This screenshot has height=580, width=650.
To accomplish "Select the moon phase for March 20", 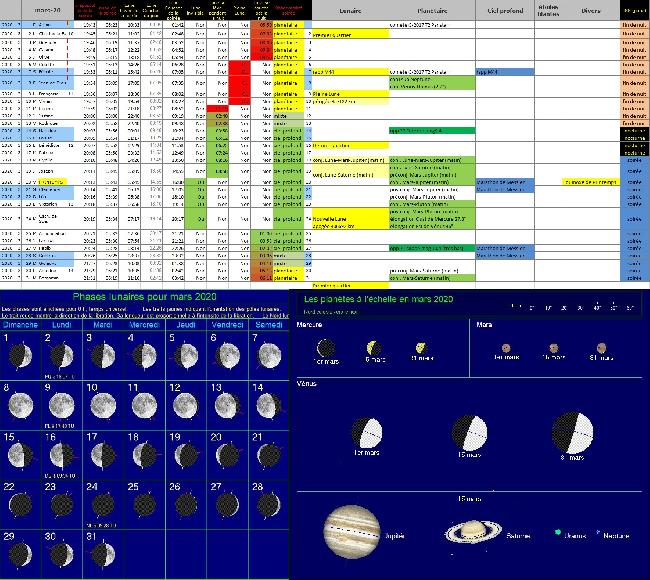I will 228,455.
